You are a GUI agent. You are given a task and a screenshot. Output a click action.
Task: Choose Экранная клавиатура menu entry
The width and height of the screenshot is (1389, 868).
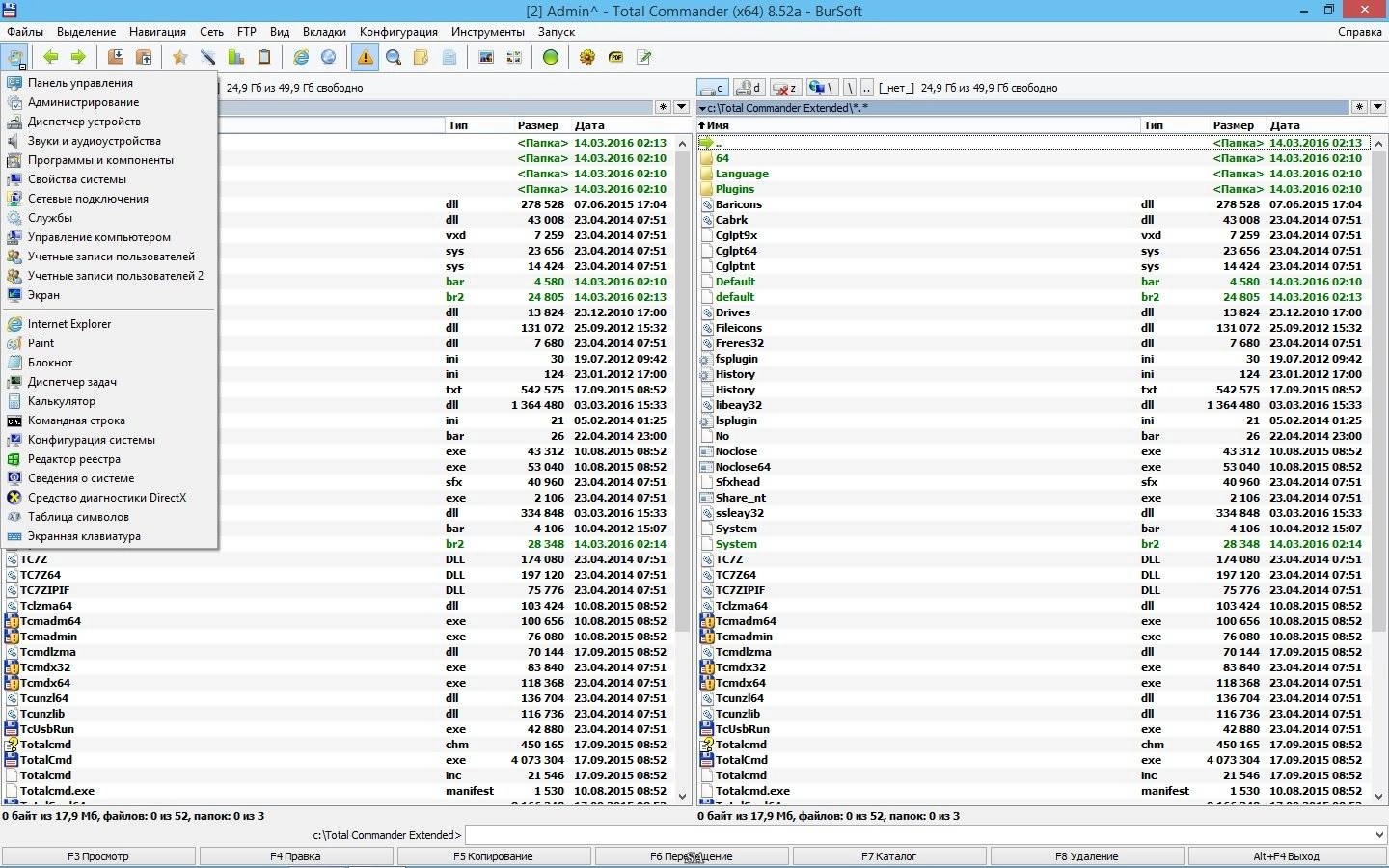click(111, 536)
